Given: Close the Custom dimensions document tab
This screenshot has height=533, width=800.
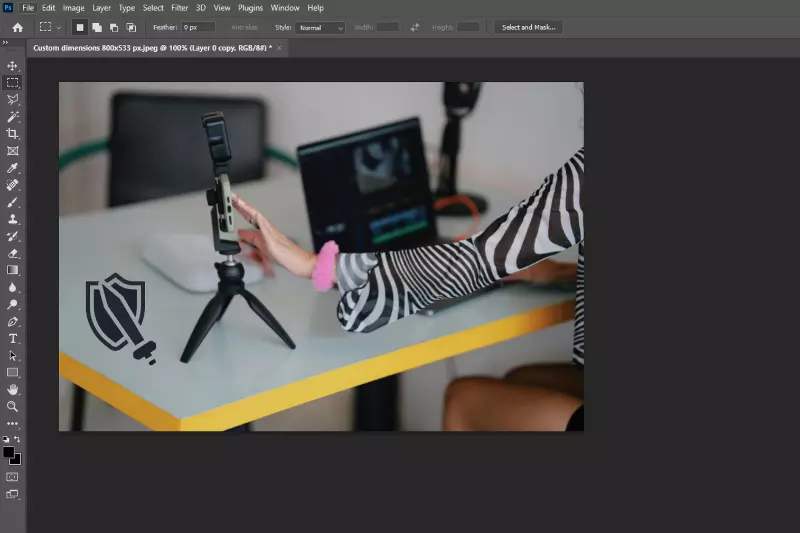Looking at the screenshot, I should point(279,48).
